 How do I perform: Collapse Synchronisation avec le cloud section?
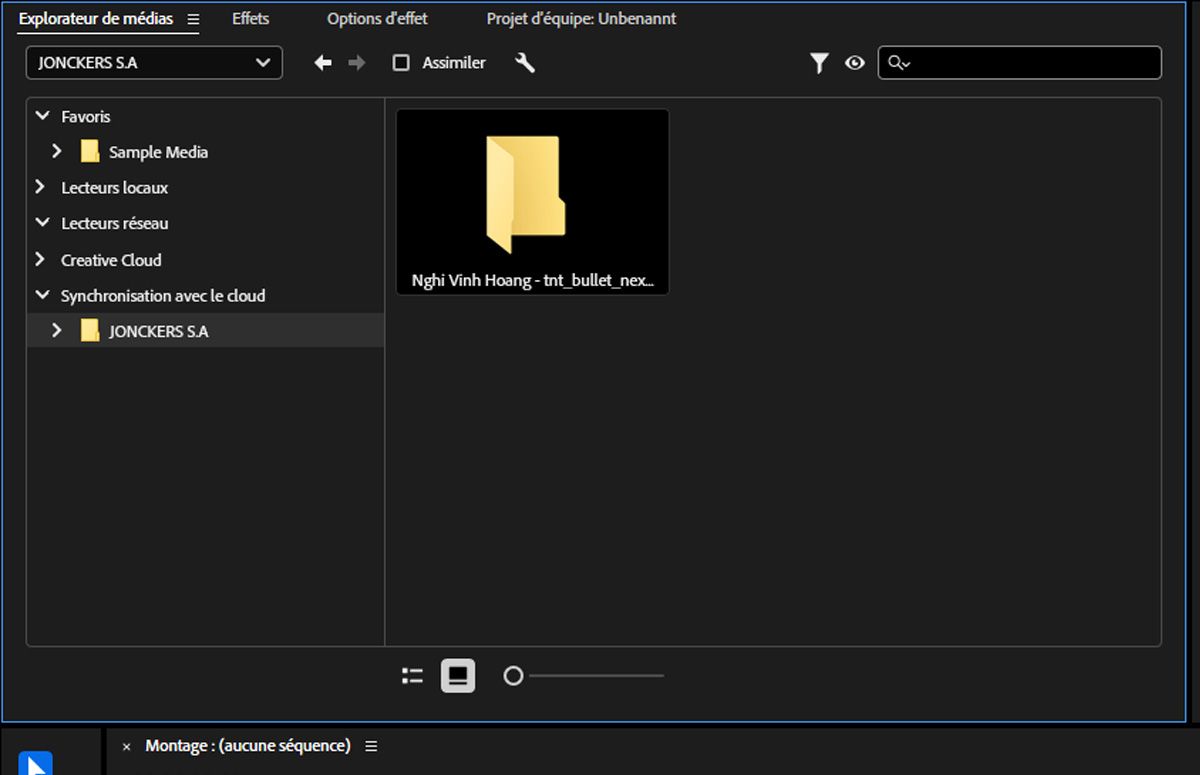42,295
